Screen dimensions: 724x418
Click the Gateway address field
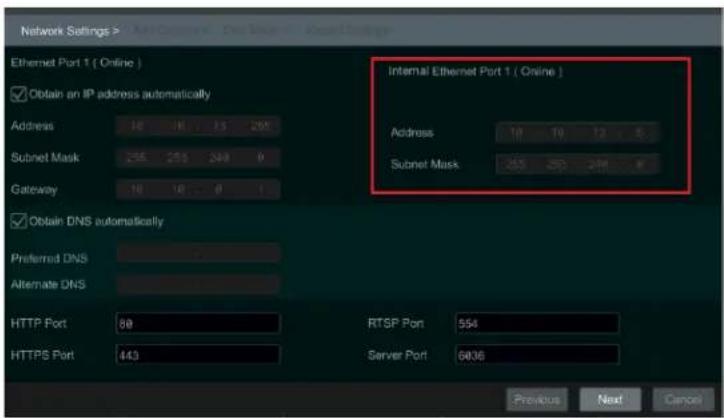(198, 189)
